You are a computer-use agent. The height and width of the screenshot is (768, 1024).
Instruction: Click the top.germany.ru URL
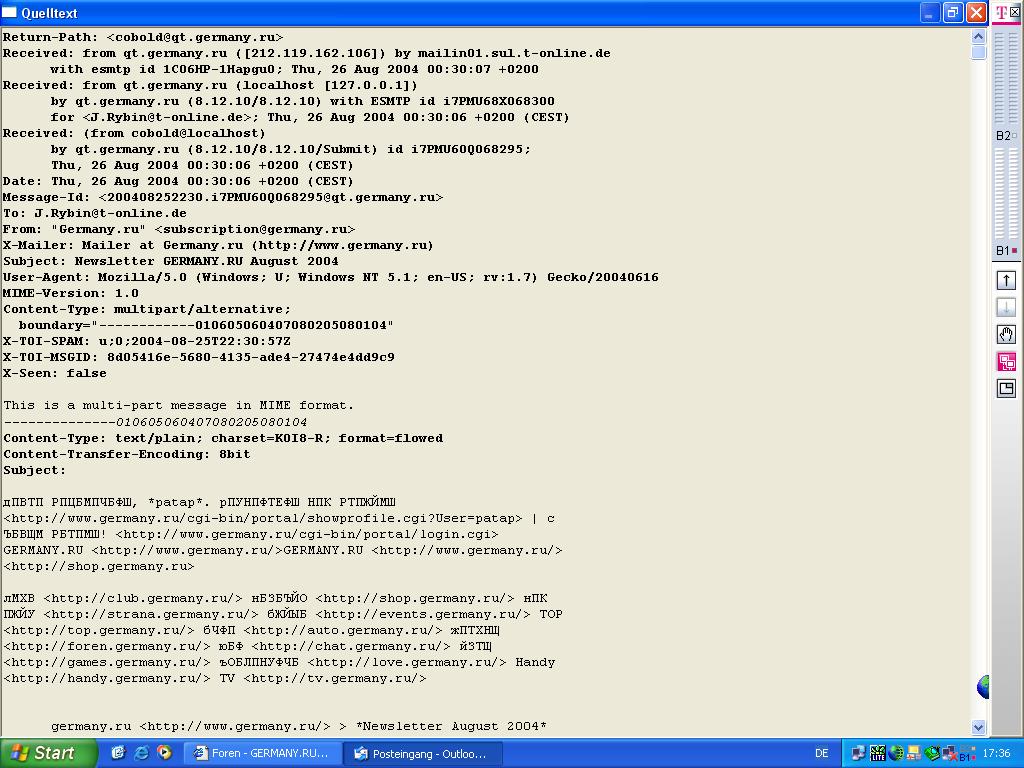pos(99,630)
